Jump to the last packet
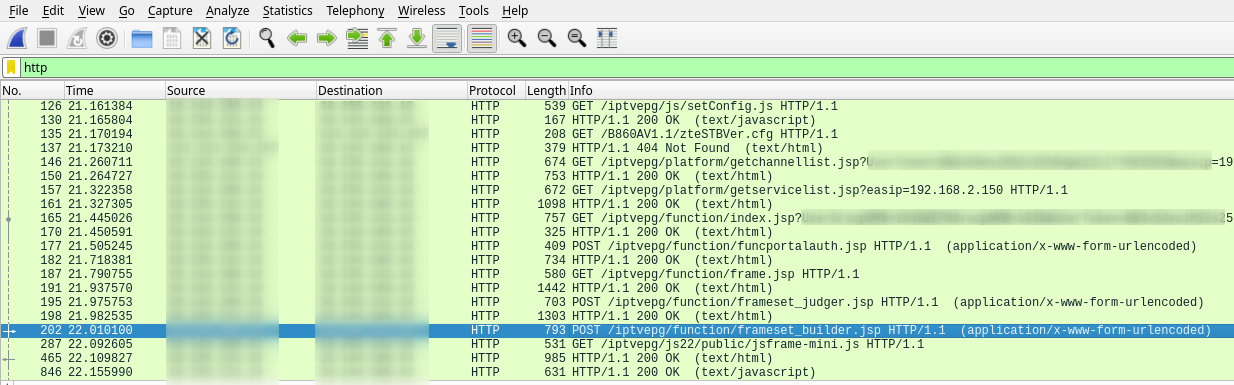Viewport: 1234px width, 385px height. 417,38
